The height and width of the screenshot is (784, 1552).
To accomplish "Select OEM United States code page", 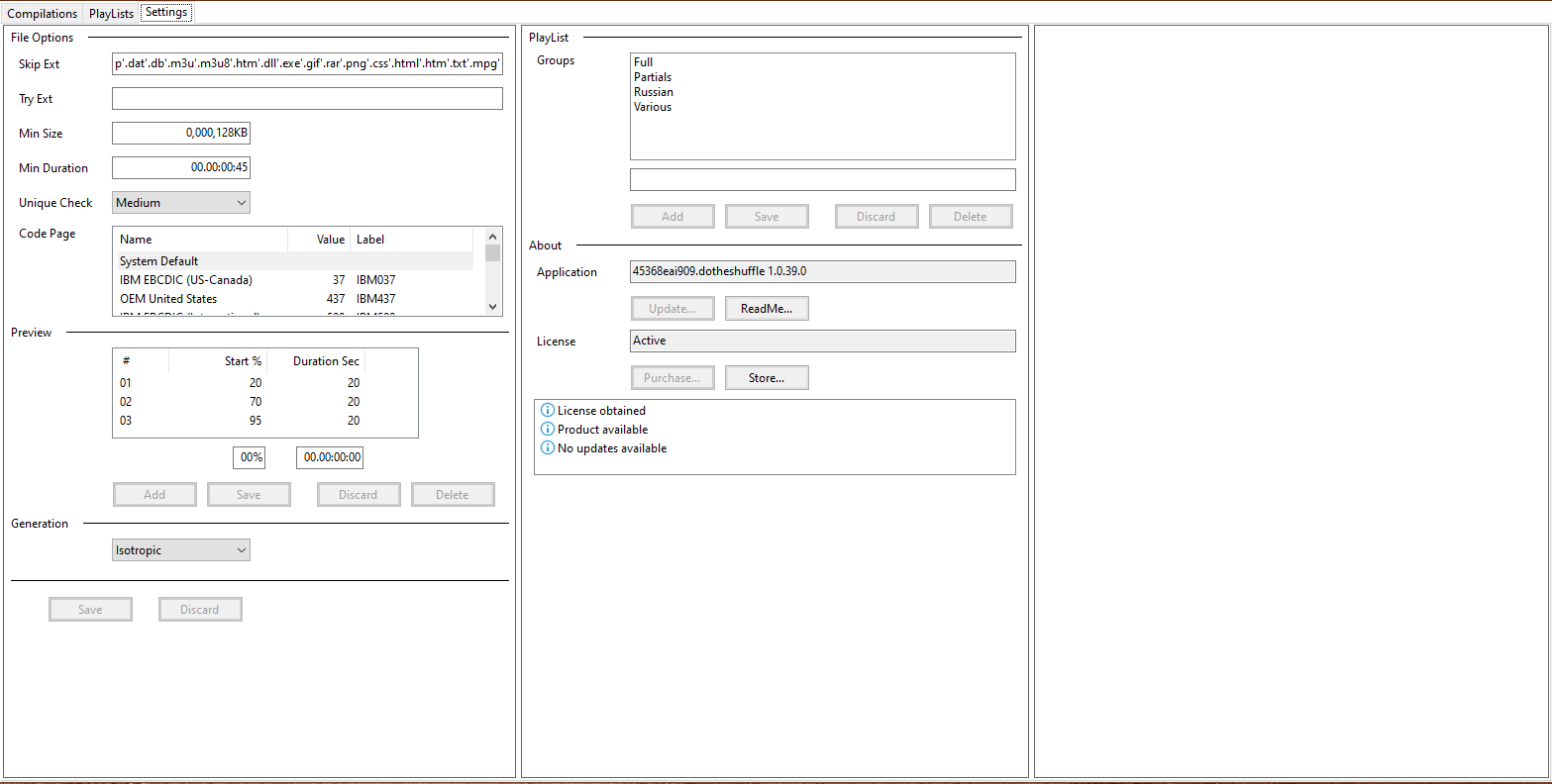I will point(297,299).
